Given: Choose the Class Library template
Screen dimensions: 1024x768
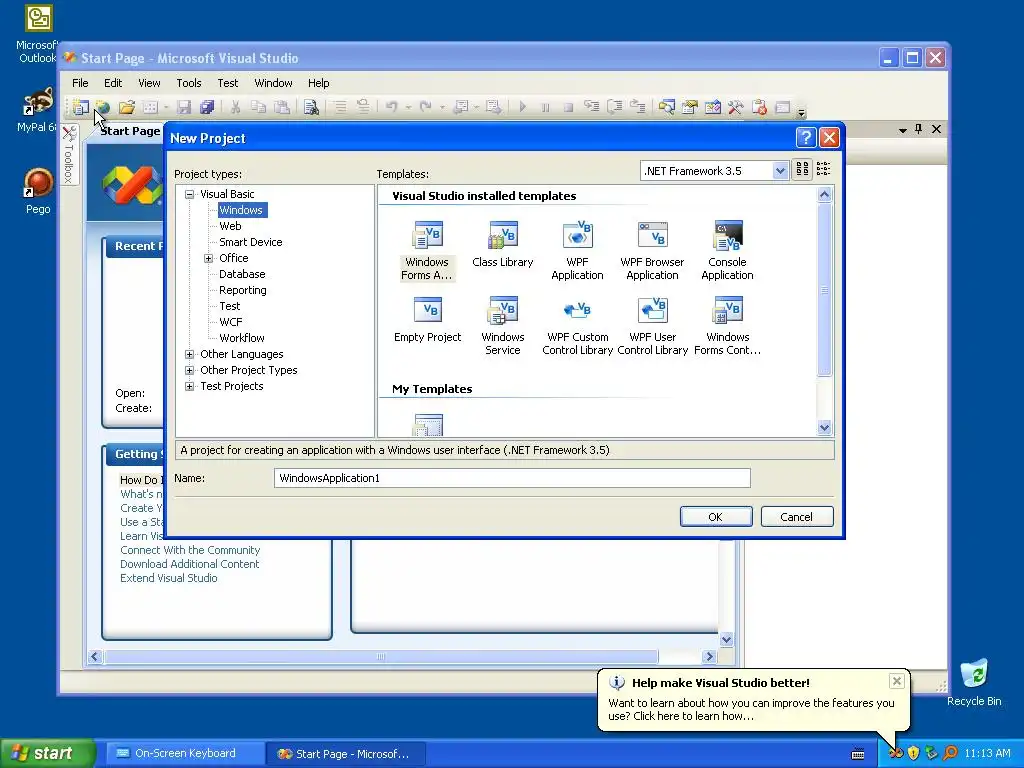Looking at the screenshot, I should pyautogui.click(x=502, y=244).
